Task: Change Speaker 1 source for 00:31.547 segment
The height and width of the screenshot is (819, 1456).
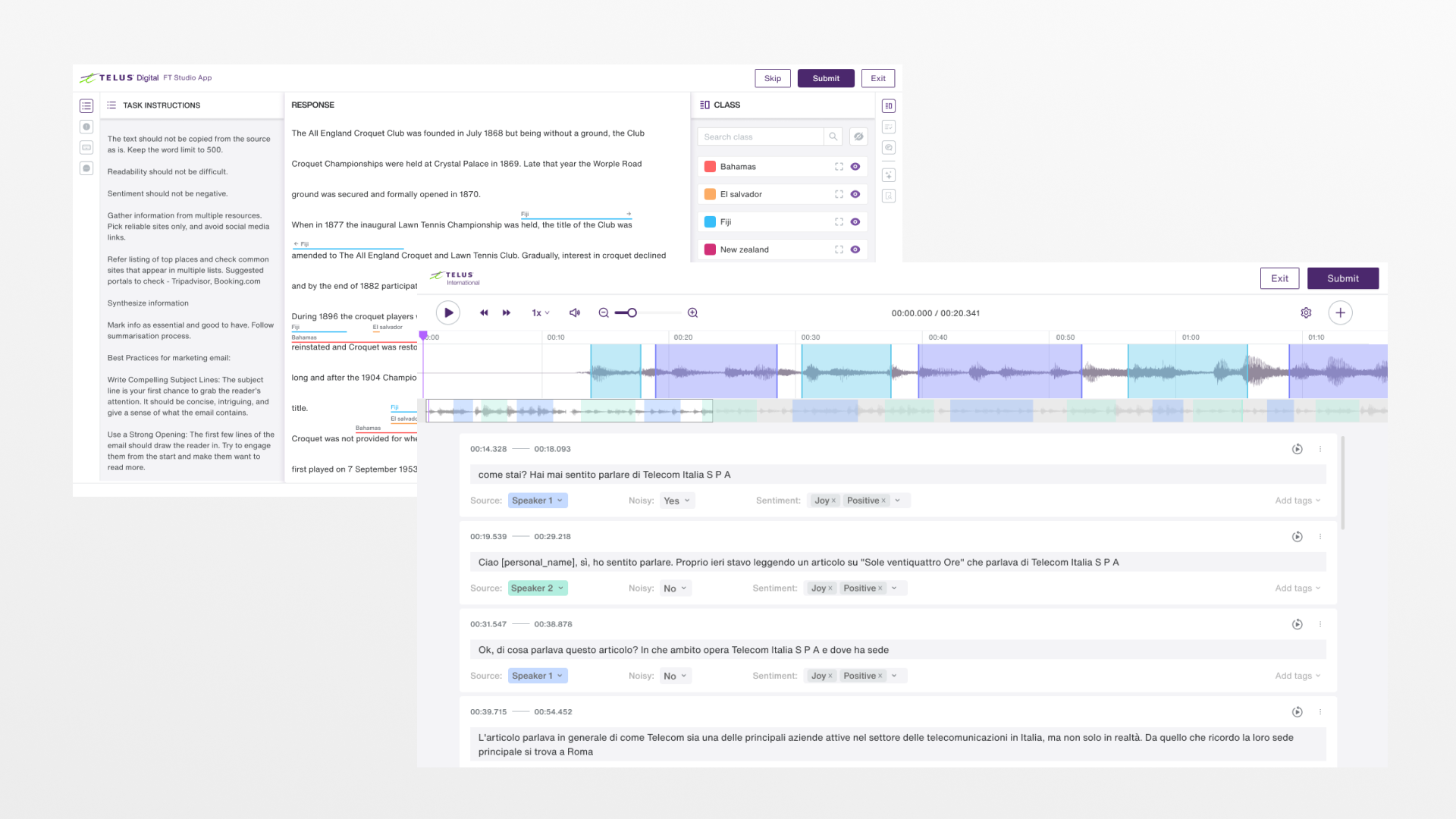Action: click(538, 676)
